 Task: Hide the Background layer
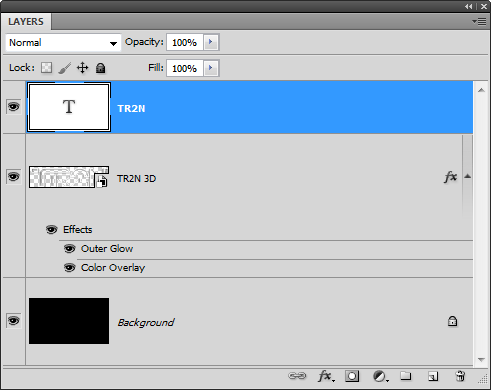tap(14, 321)
